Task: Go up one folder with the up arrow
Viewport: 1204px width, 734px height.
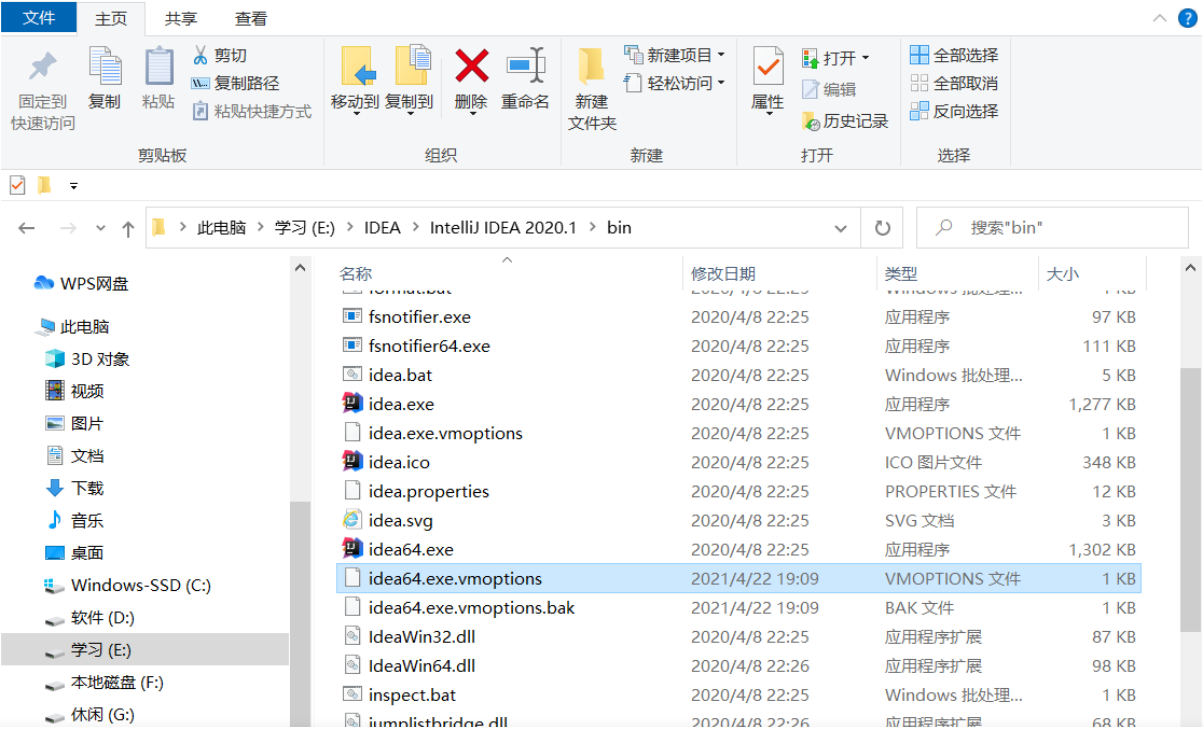Action: [128, 229]
